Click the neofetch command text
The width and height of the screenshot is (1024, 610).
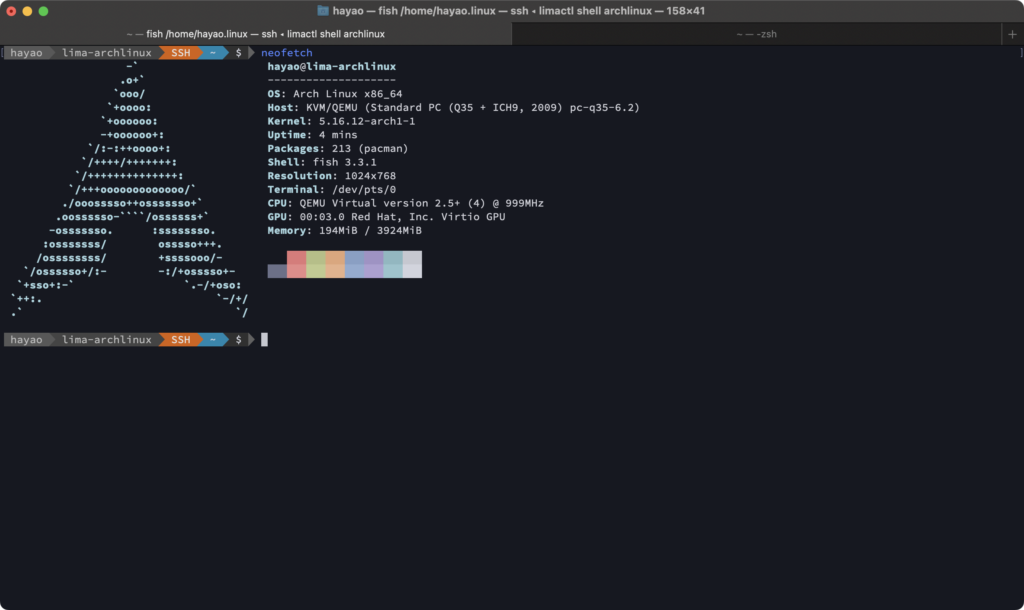(x=286, y=53)
